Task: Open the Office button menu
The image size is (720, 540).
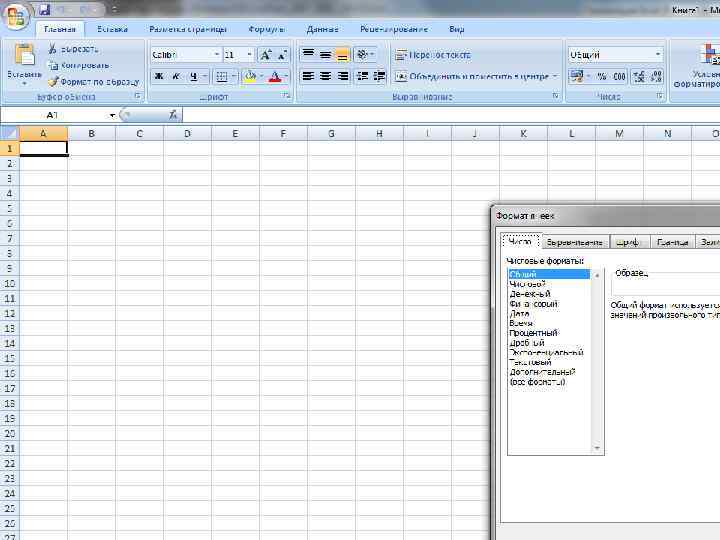Action: tap(16, 17)
